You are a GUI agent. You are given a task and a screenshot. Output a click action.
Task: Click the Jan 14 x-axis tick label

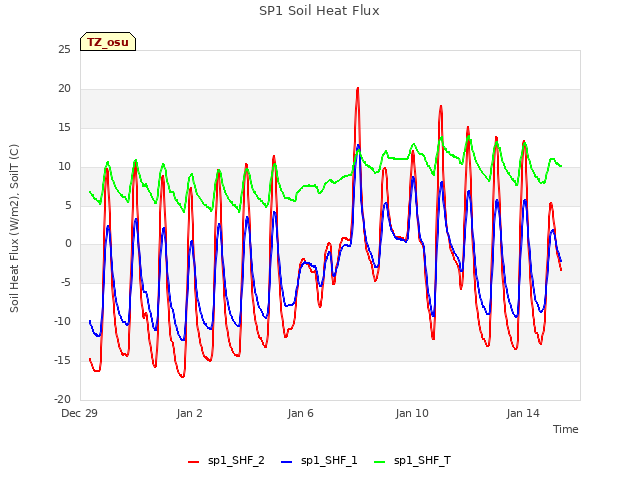click(x=523, y=413)
